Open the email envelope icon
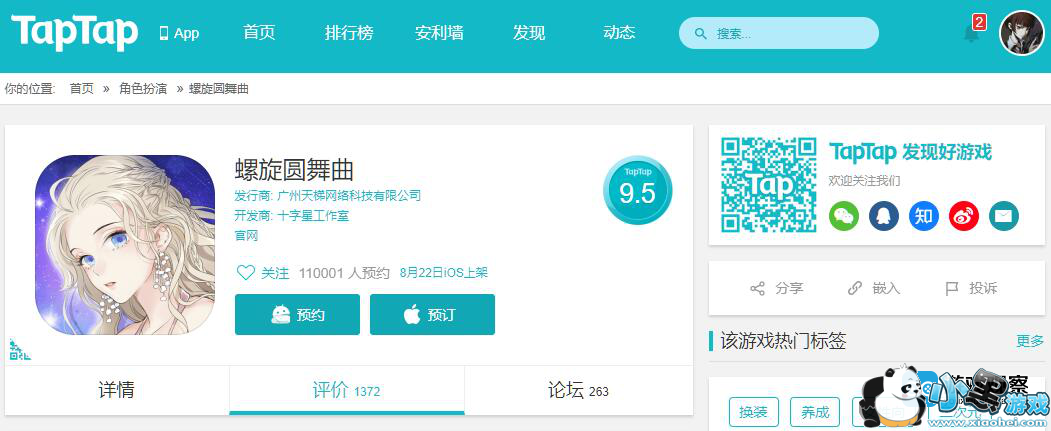 point(1004,216)
